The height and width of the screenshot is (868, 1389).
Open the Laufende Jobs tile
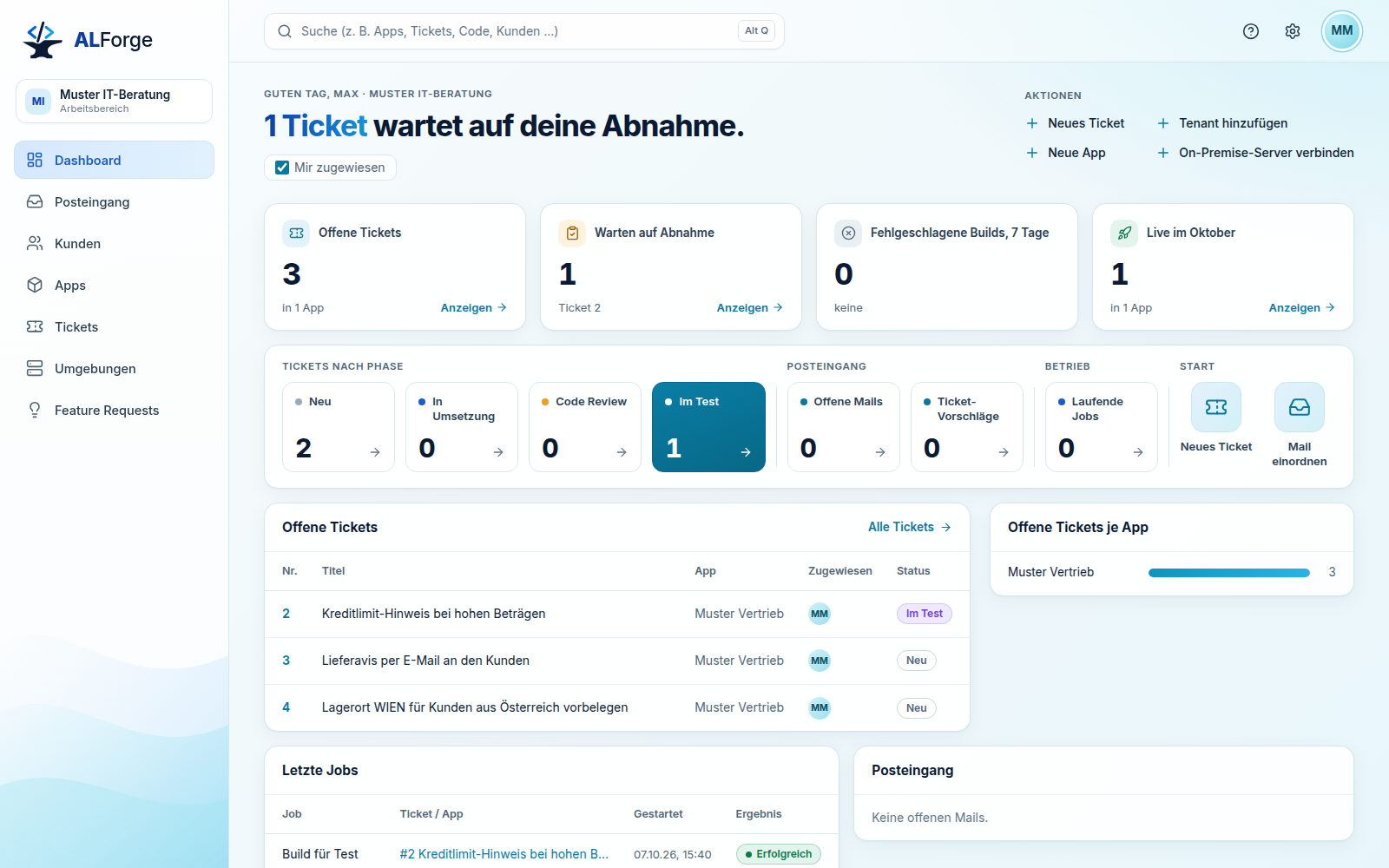[1102, 427]
